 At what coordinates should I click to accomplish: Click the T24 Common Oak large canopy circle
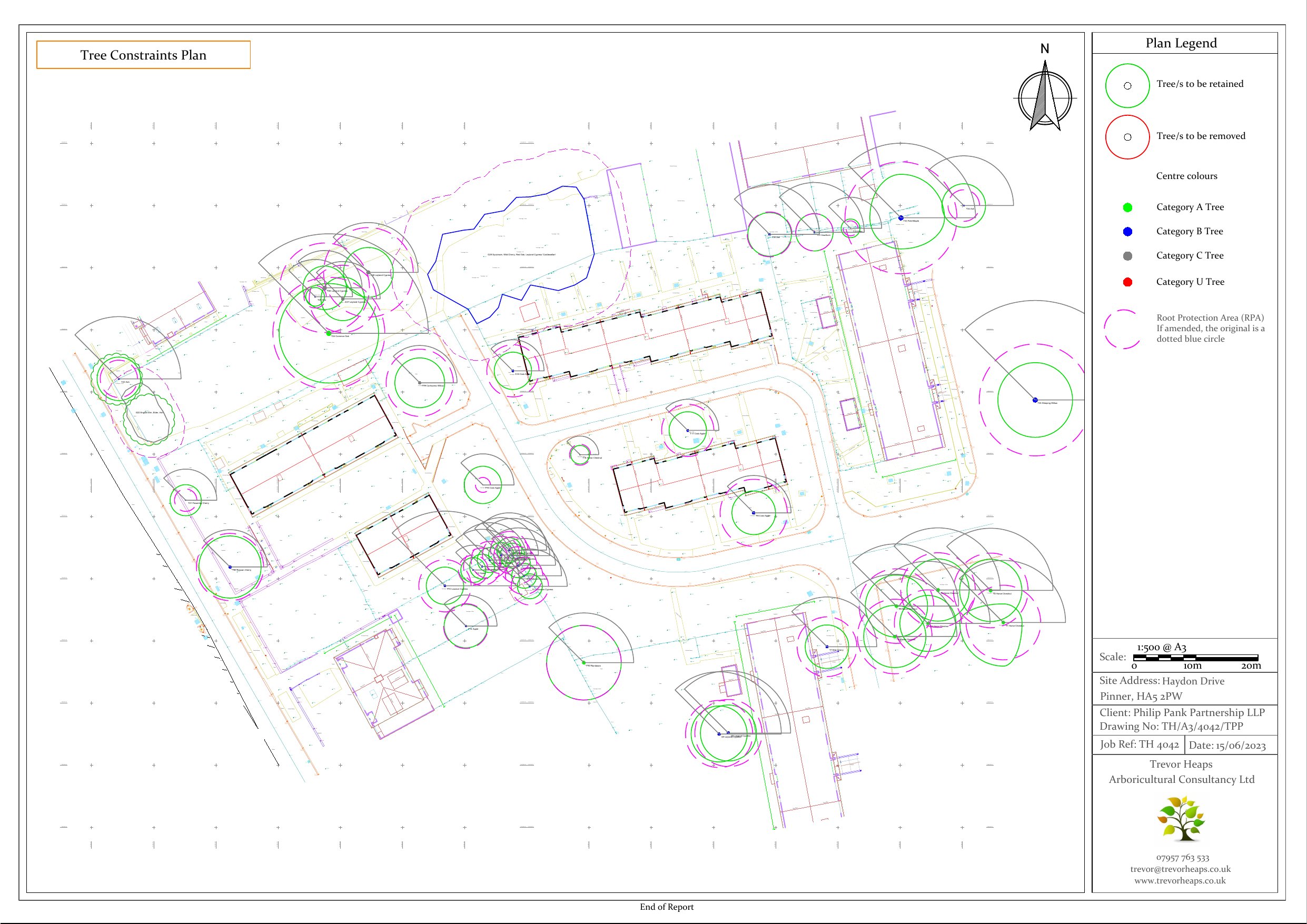coord(329,333)
